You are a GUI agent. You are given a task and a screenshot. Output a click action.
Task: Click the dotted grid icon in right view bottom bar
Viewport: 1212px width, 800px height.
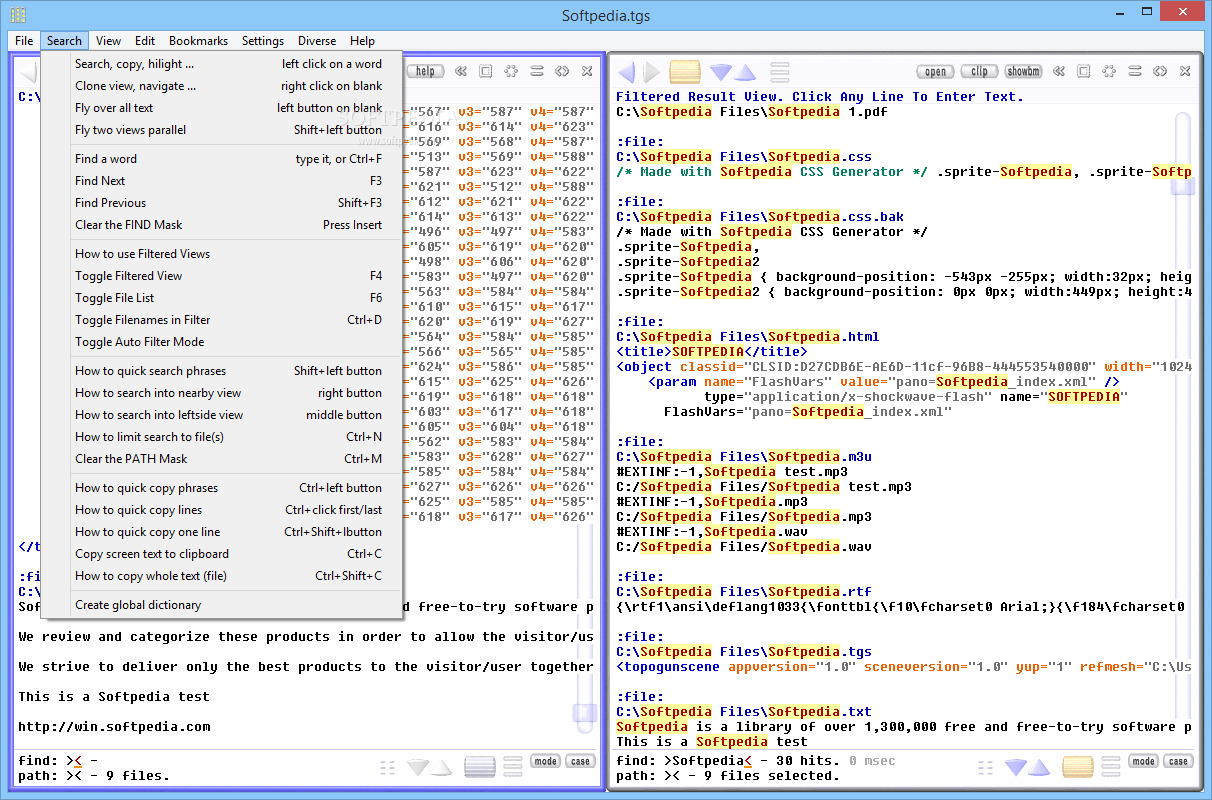987,767
